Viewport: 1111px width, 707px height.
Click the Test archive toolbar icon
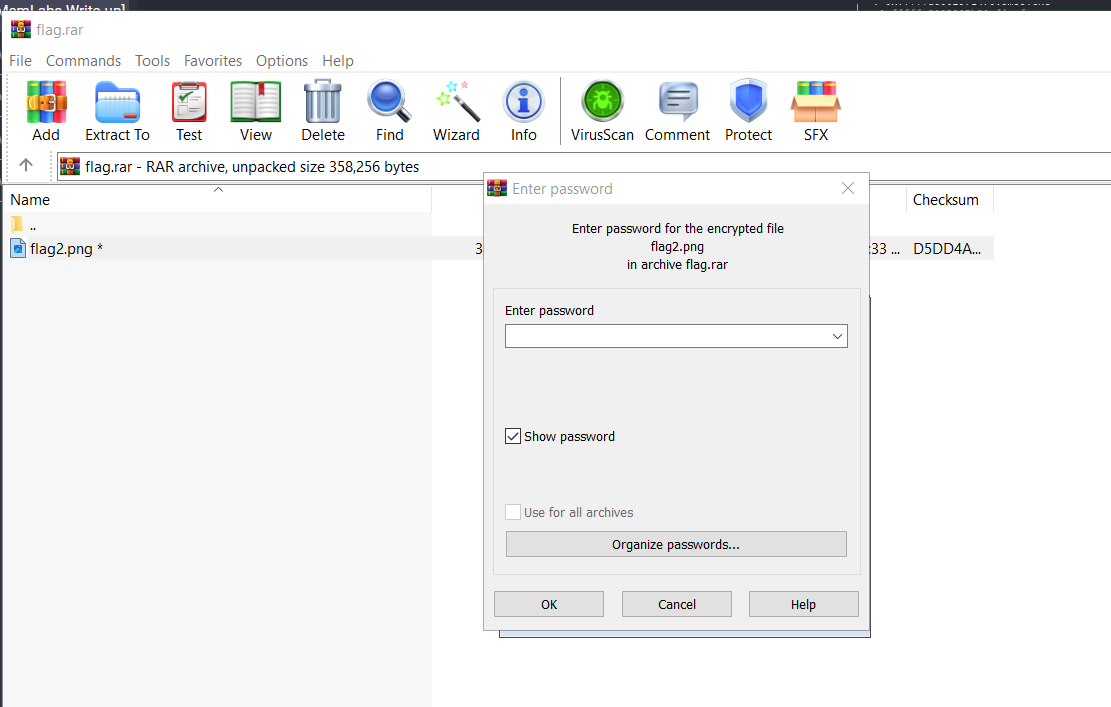point(189,103)
